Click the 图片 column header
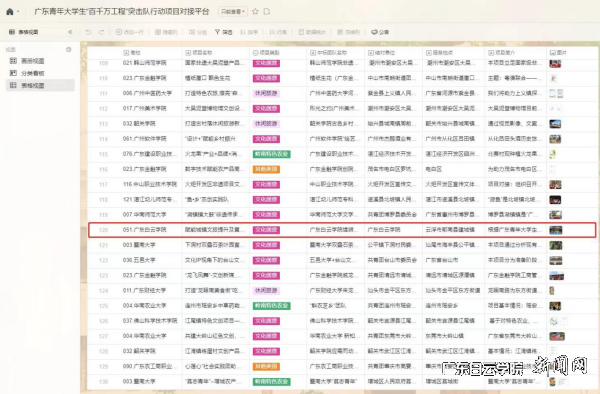 click(x=559, y=53)
